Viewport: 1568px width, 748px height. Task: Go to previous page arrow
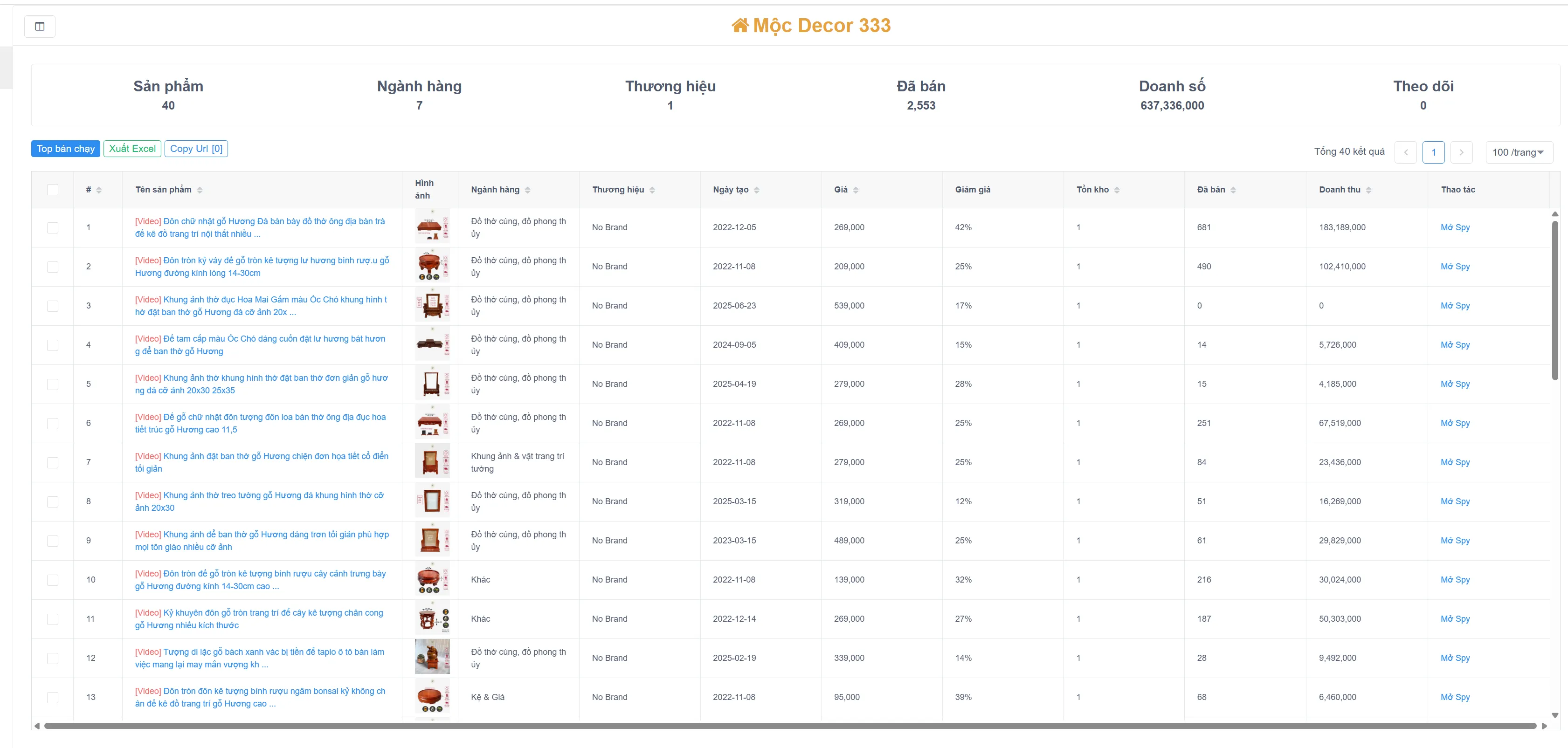point(1405,152)
